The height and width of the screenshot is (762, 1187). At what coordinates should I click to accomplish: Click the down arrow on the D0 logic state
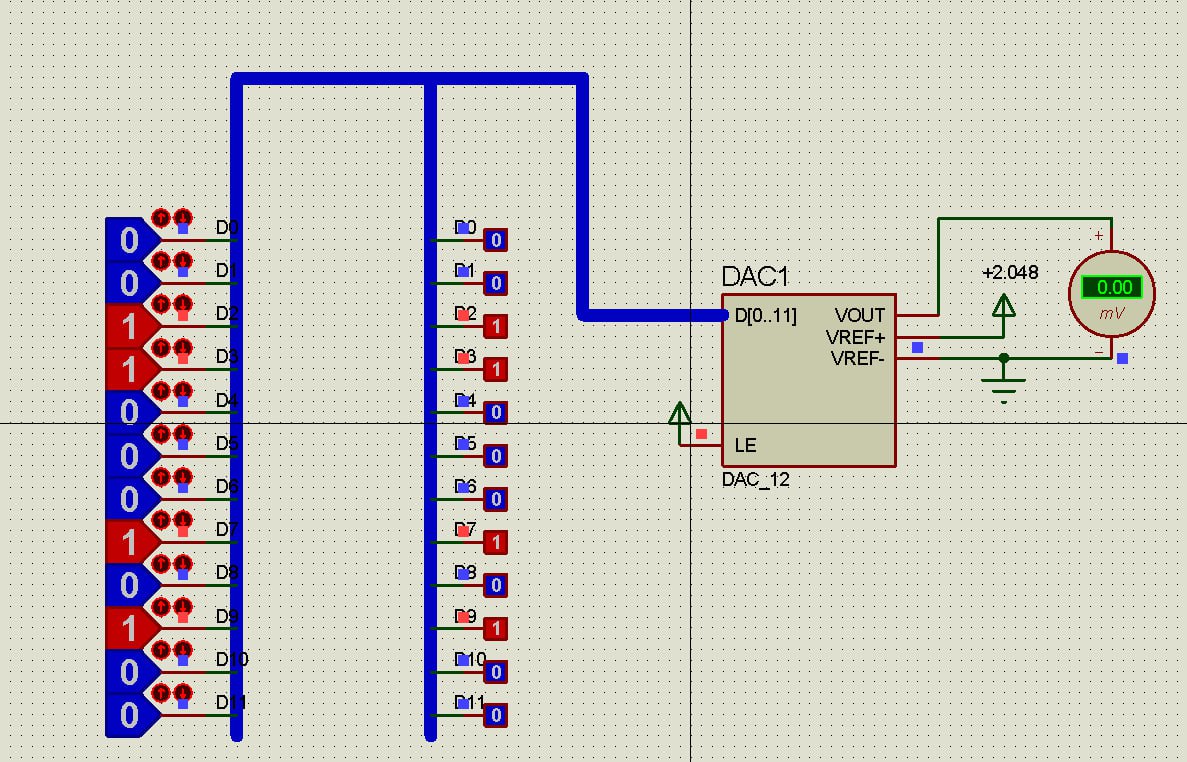[182, 218]
